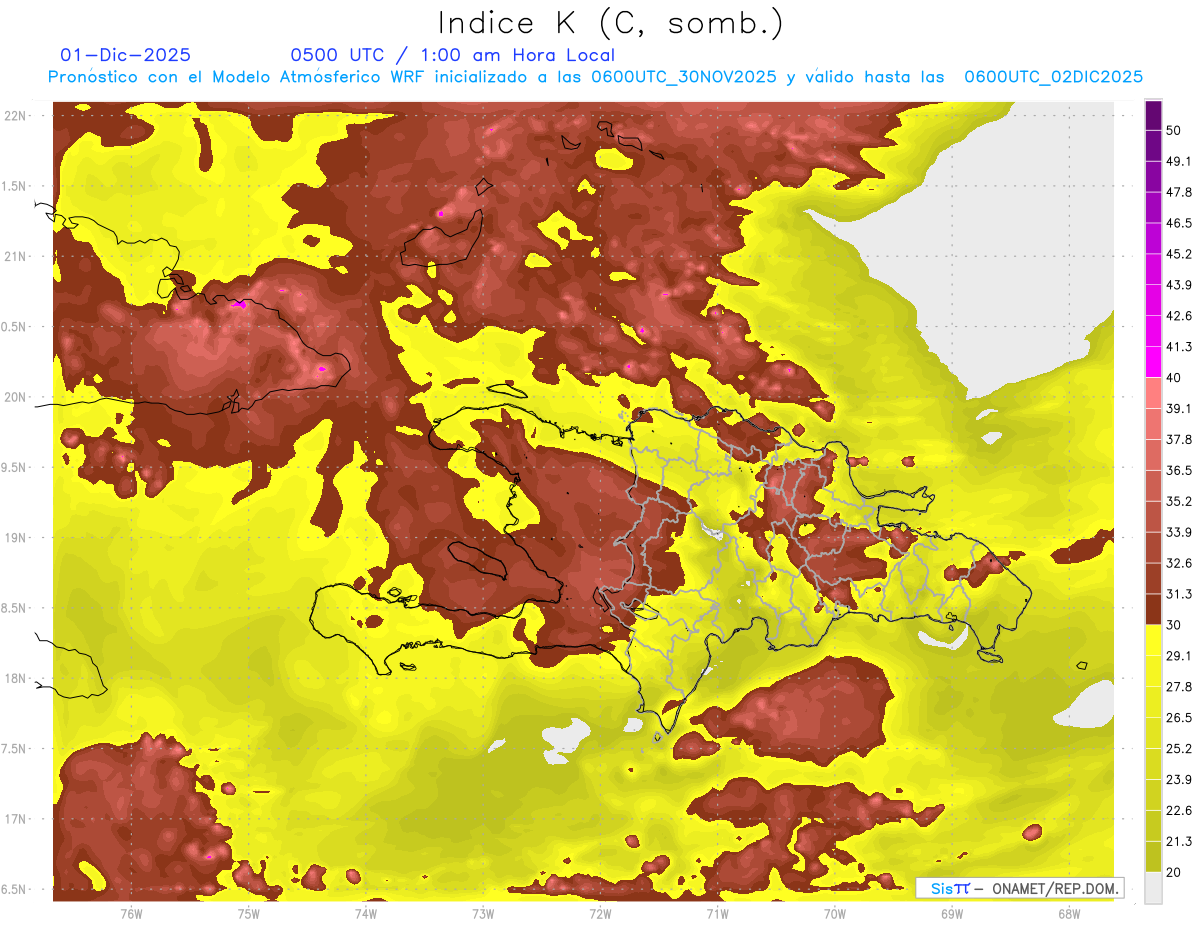The width and height of the screenshot is (1200, 927).
Task: Click the '19N' latitude axis label
Action: coord(16,538)
